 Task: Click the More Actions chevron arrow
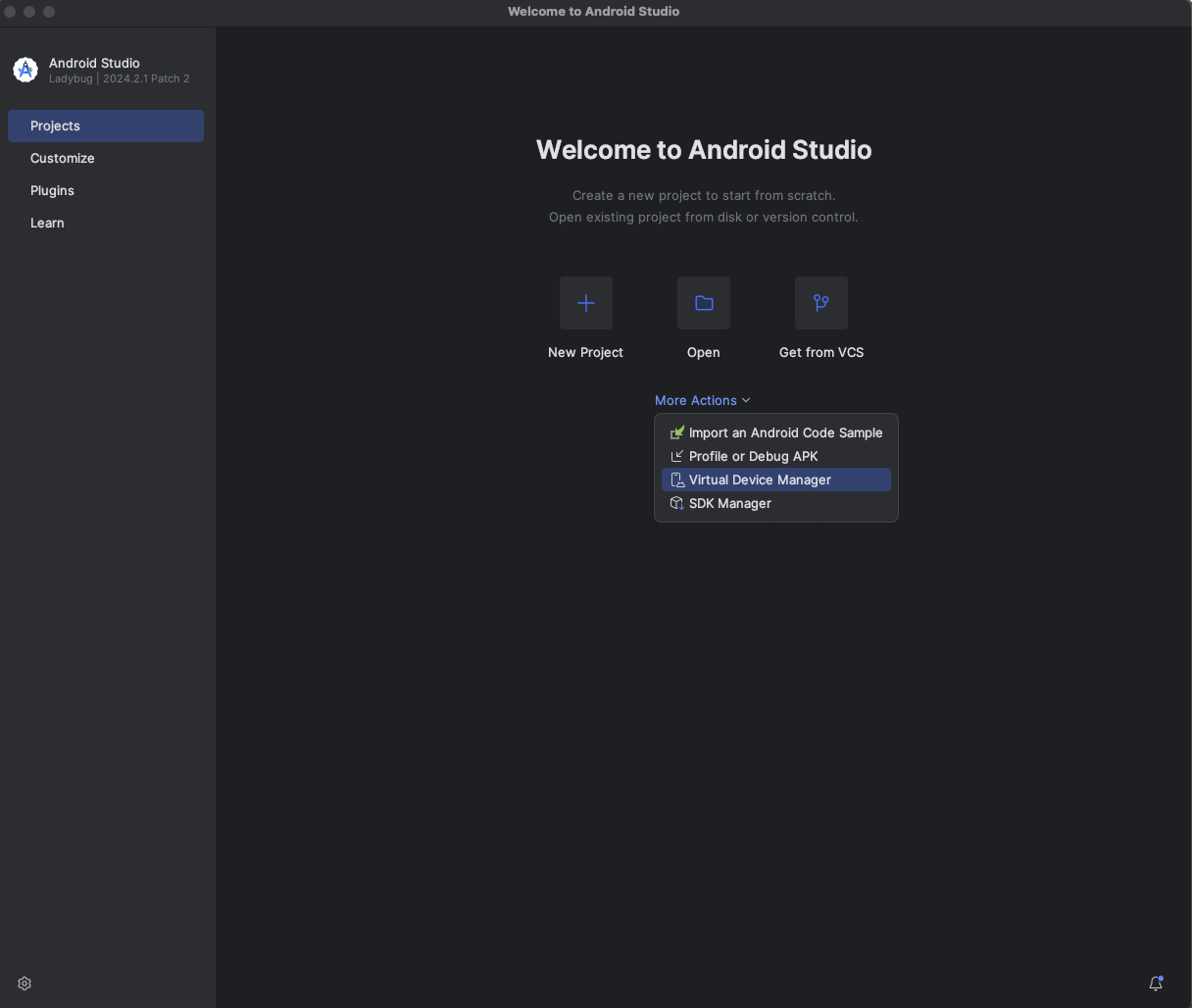pyautogui.click(x=746, y=400)
